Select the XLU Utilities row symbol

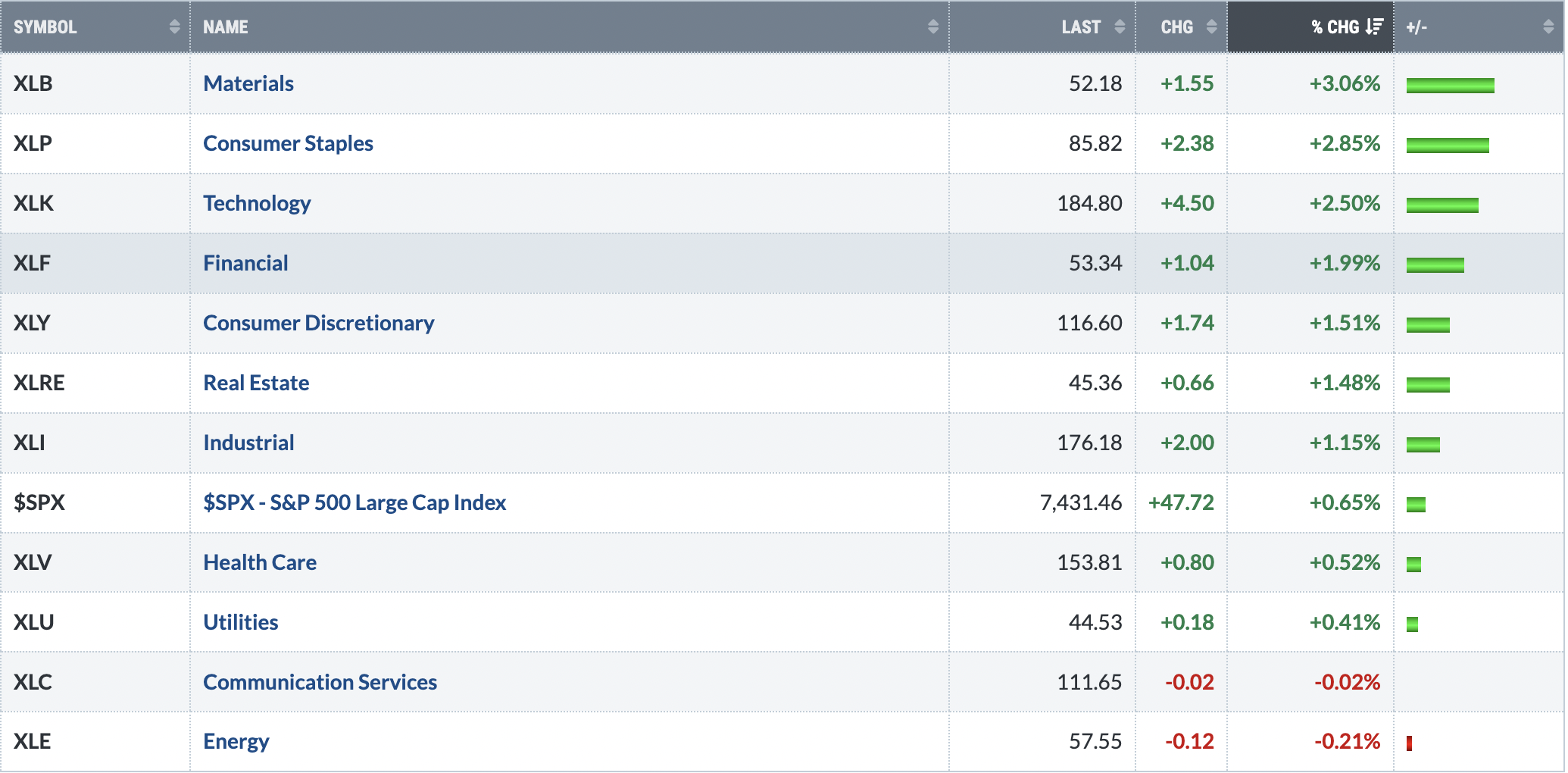click(x=34, y=622)
